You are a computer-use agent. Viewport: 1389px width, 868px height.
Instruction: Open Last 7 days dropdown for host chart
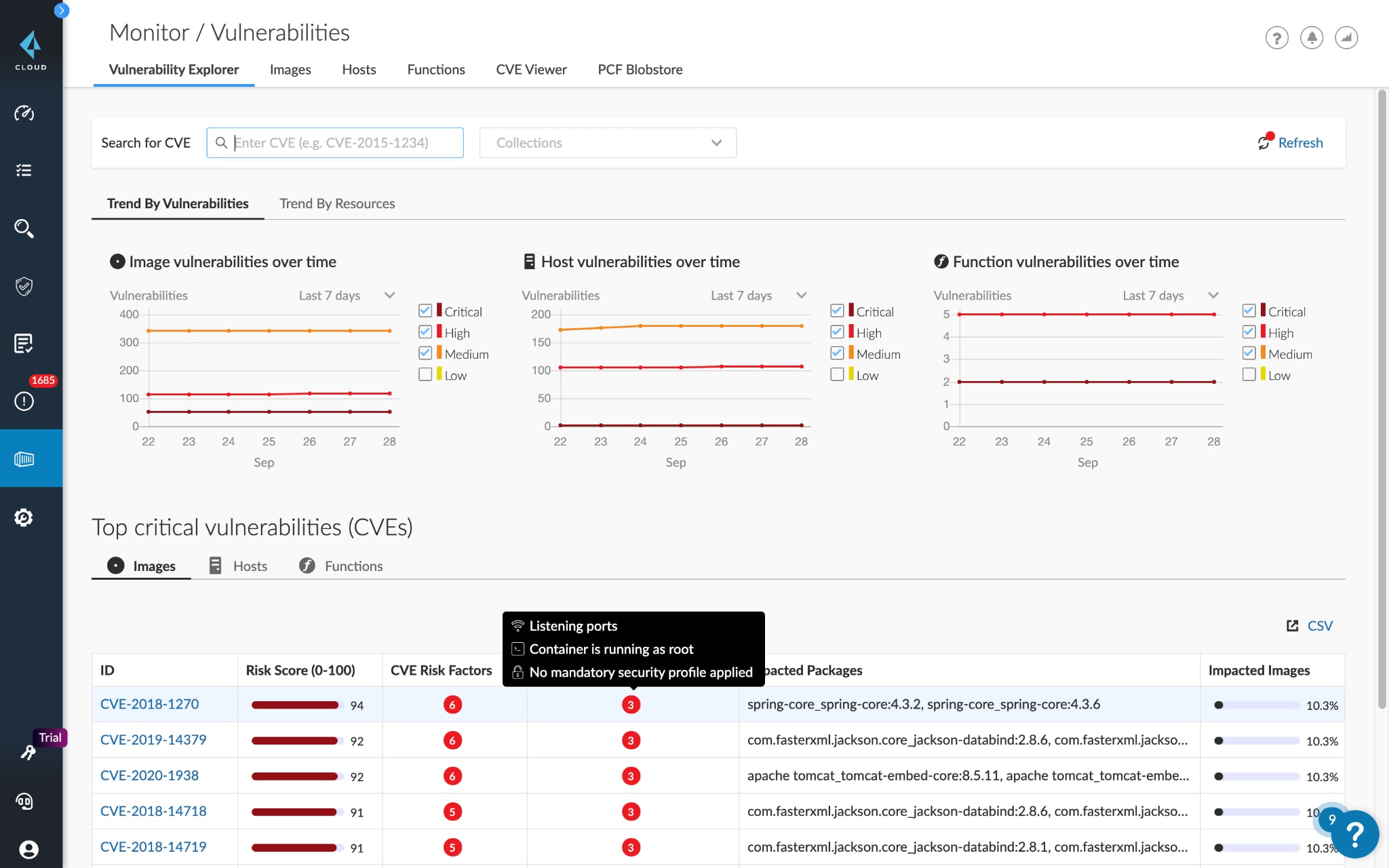[x=758, y=296]
